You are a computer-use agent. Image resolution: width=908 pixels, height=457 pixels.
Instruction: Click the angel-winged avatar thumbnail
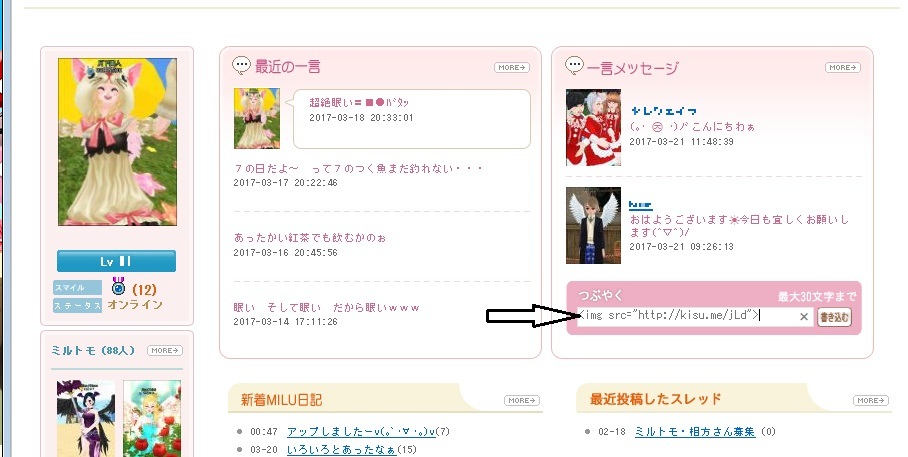[593, 225]
